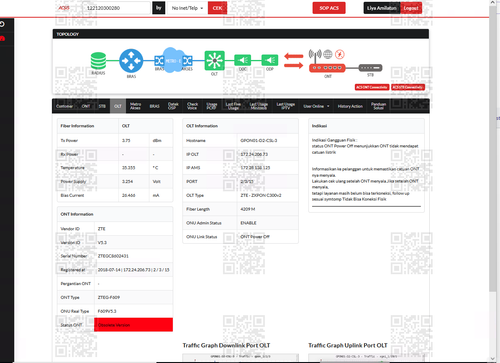Click the TOPOLOGY panel header
This screenshot has height=363, width=500.
click(241, 34)
